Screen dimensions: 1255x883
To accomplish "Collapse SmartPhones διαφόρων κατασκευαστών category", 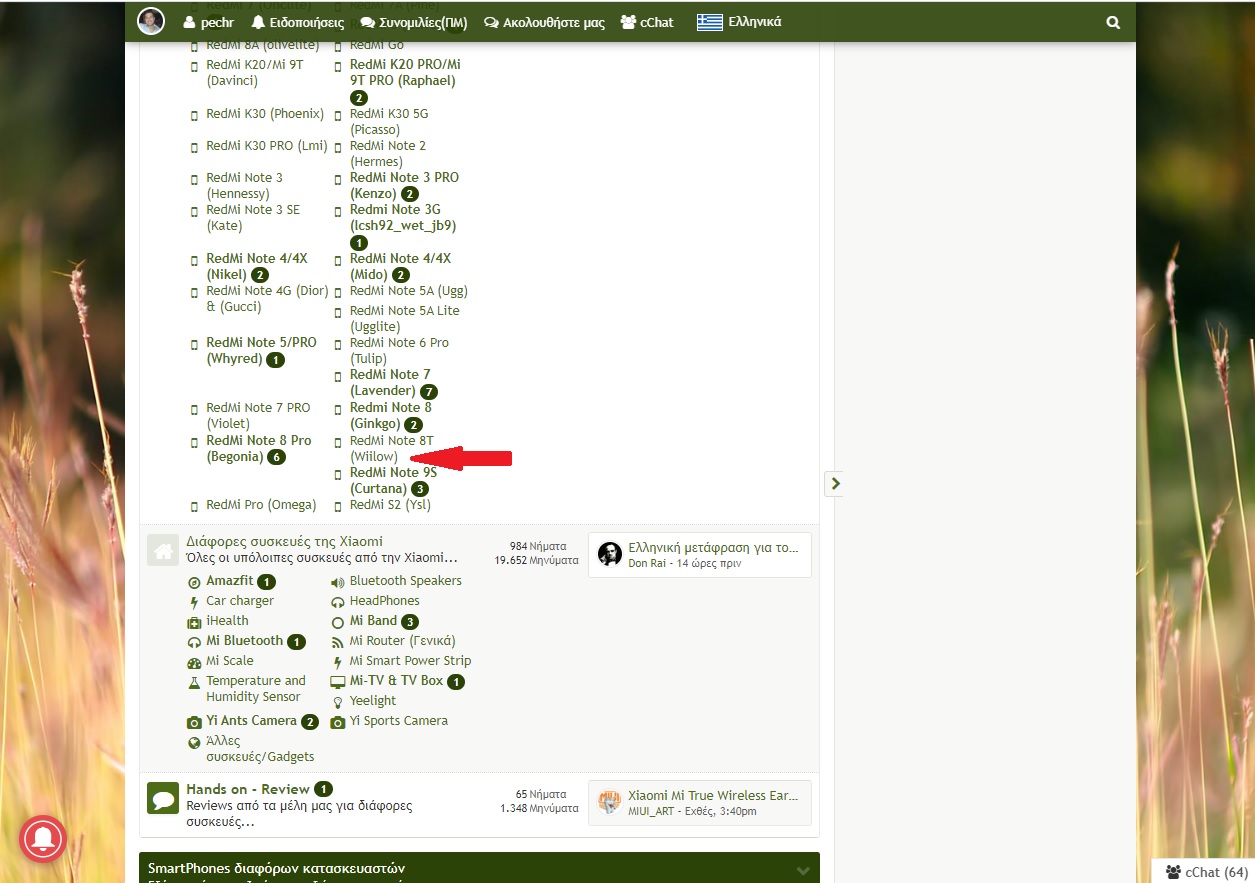I will pos(803,870).
